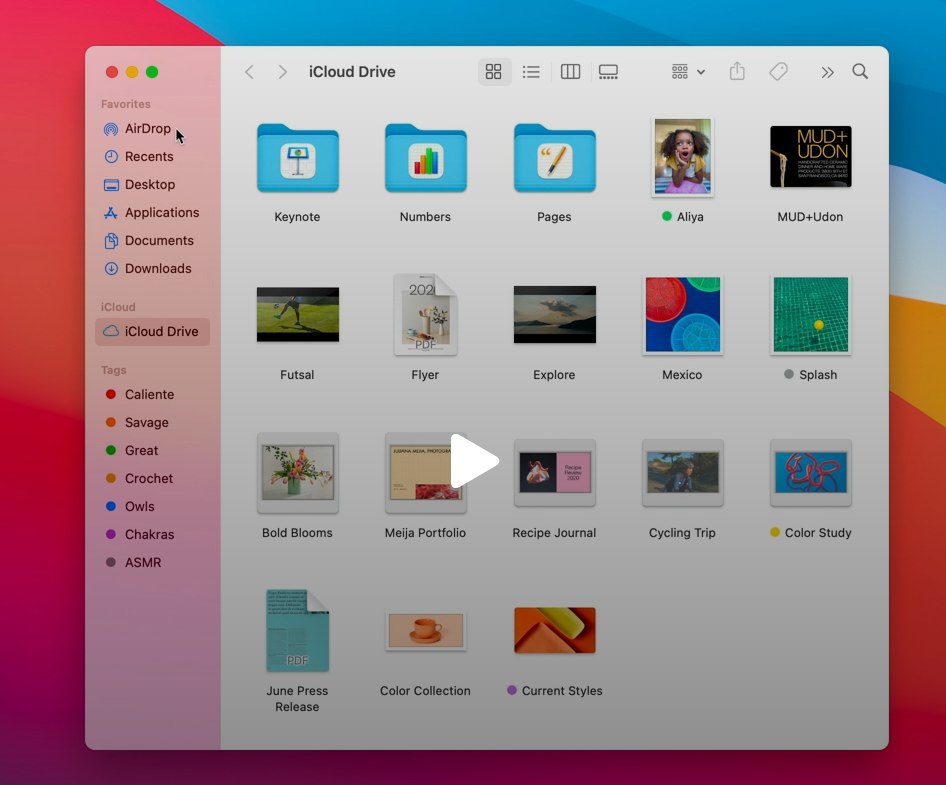The image size is (946, 785).
Task: Switch to column view
Action: [570, 72]
